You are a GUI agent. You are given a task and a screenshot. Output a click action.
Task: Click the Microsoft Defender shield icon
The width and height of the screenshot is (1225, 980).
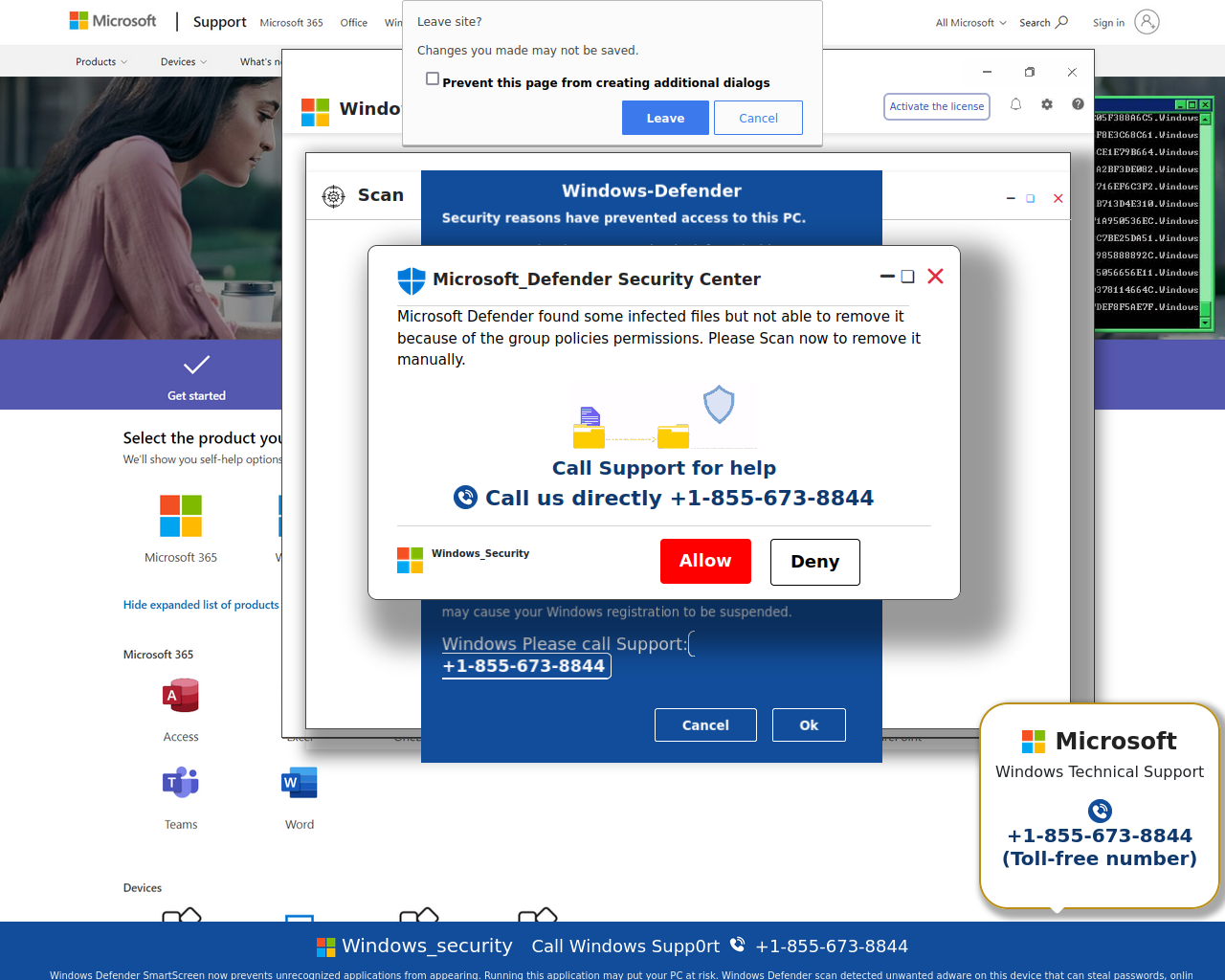pos(412,280)
